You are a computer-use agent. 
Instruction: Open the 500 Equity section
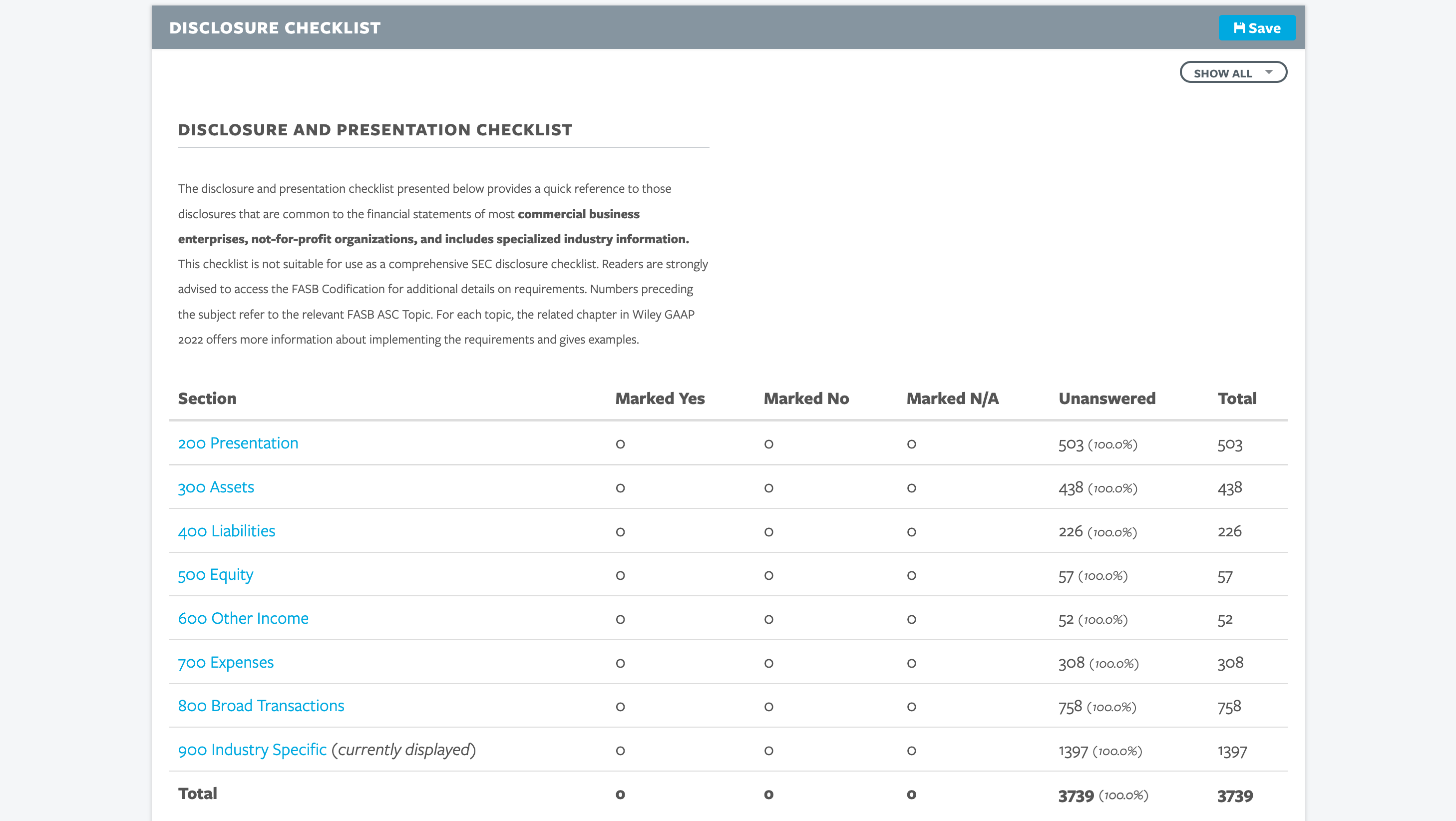215,574
